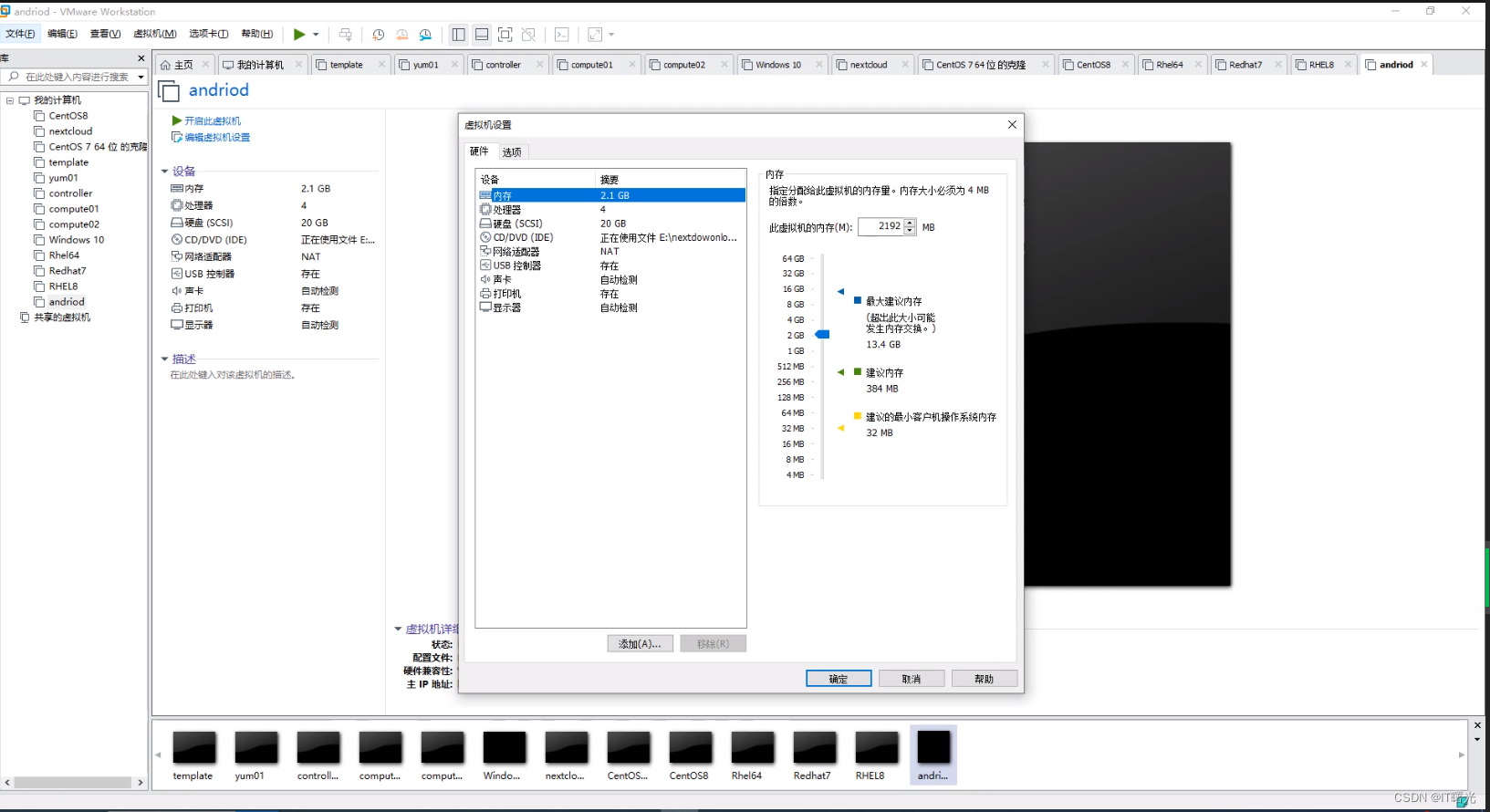Open the 文件(F) menu
The image size is (1490, 812).
(x=20, y=34)
